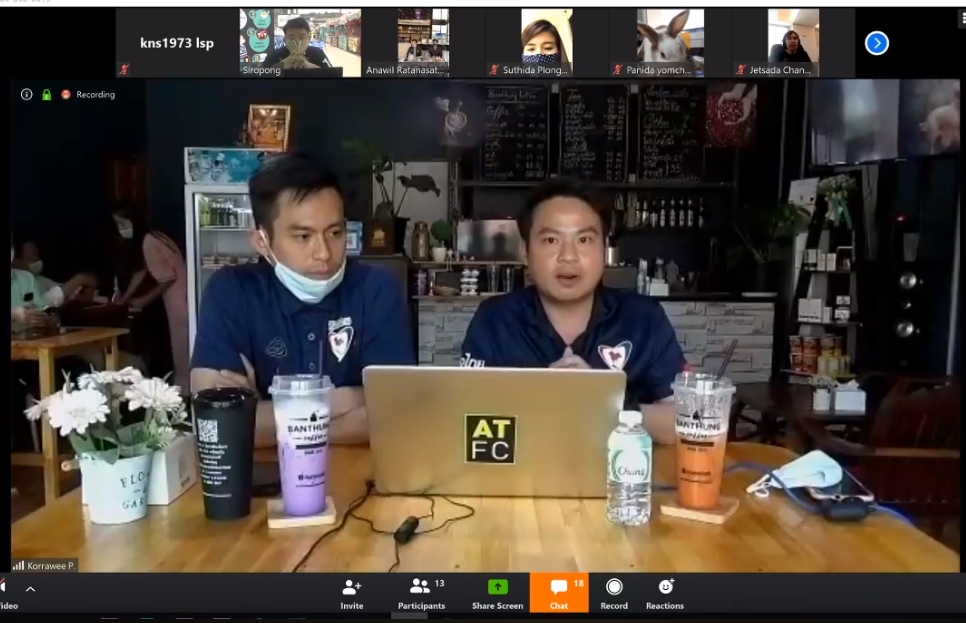Show next participants with blue arrow
Image resolution: width=966 pixels, height=623 pixels.
876,43
